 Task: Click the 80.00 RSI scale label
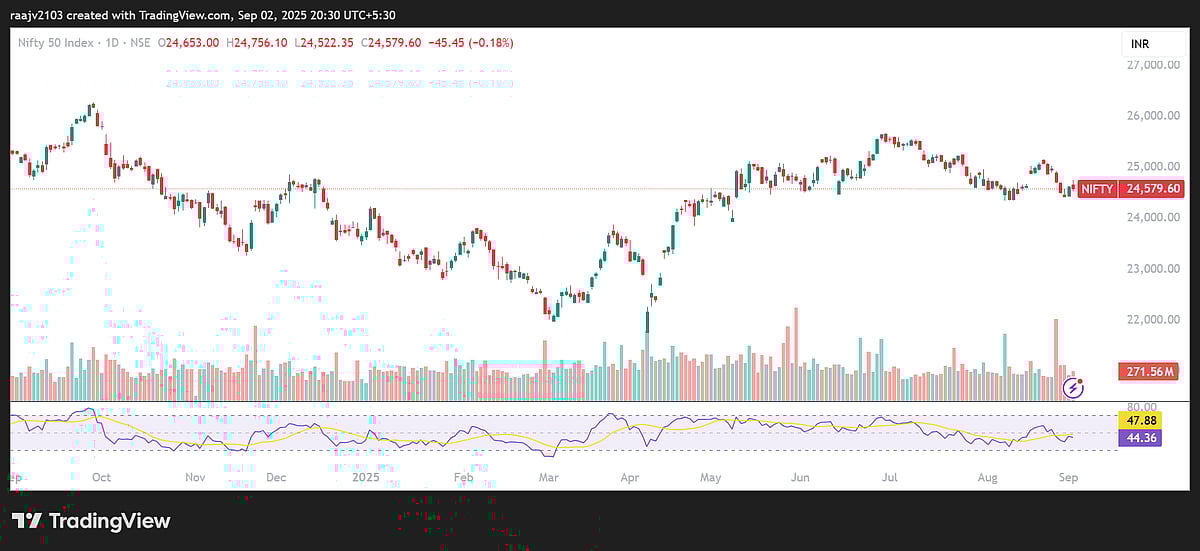coord(1141,407)
